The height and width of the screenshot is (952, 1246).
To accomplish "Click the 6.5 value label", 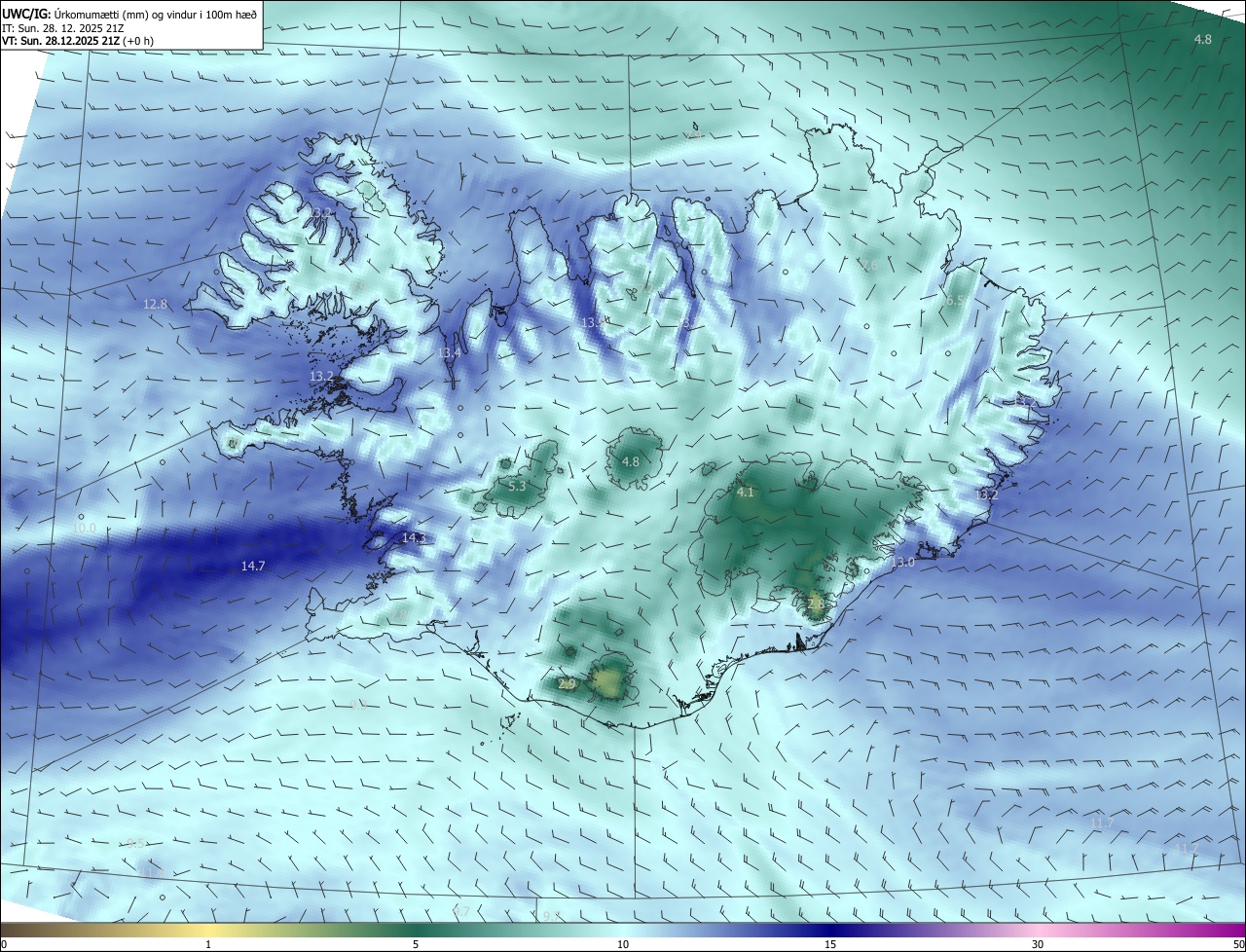I will [956, 301].
